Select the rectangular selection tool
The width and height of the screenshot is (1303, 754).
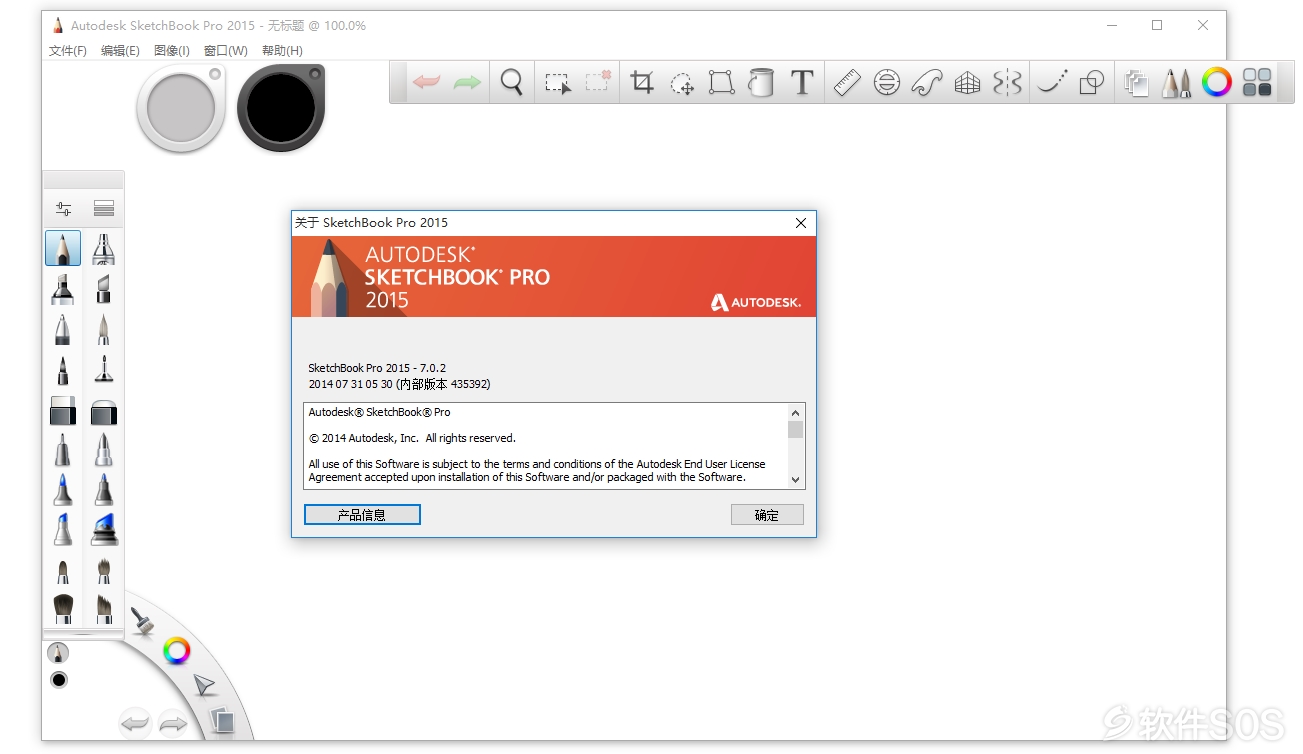pos(558,83)
